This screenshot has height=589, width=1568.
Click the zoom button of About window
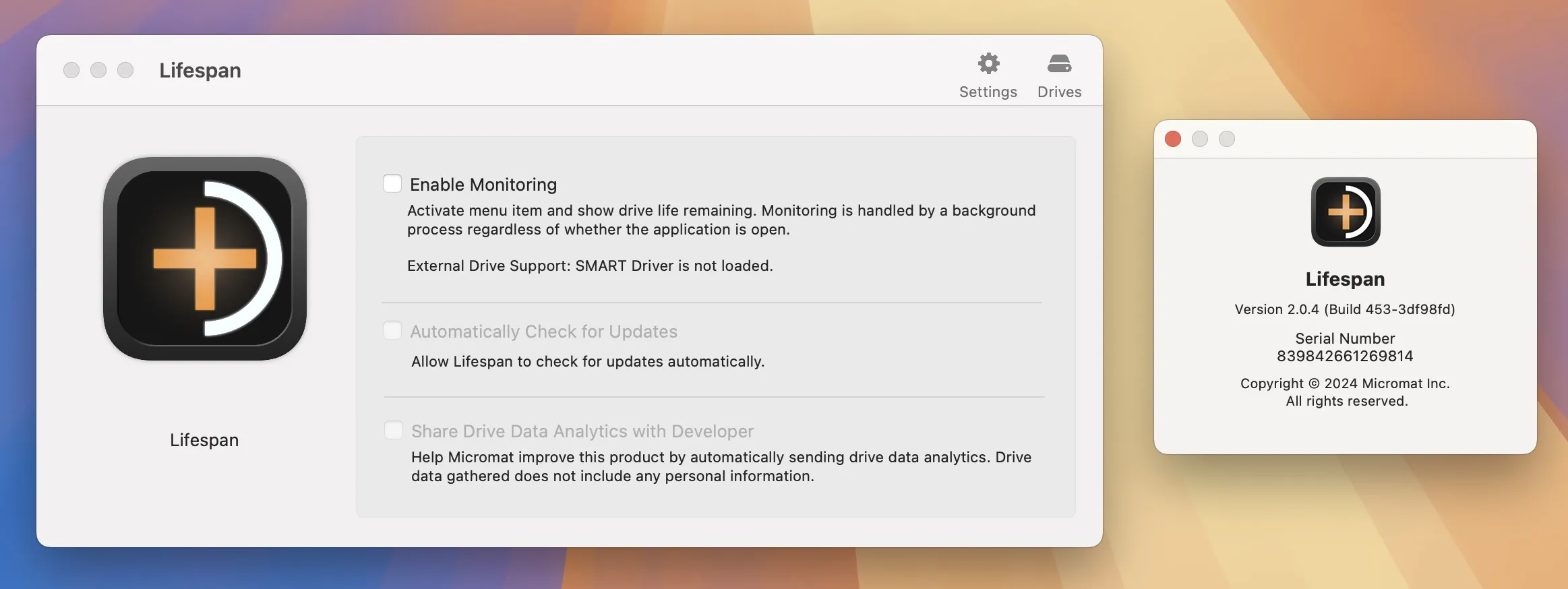pyautogui.click(x=1227, y=139)
